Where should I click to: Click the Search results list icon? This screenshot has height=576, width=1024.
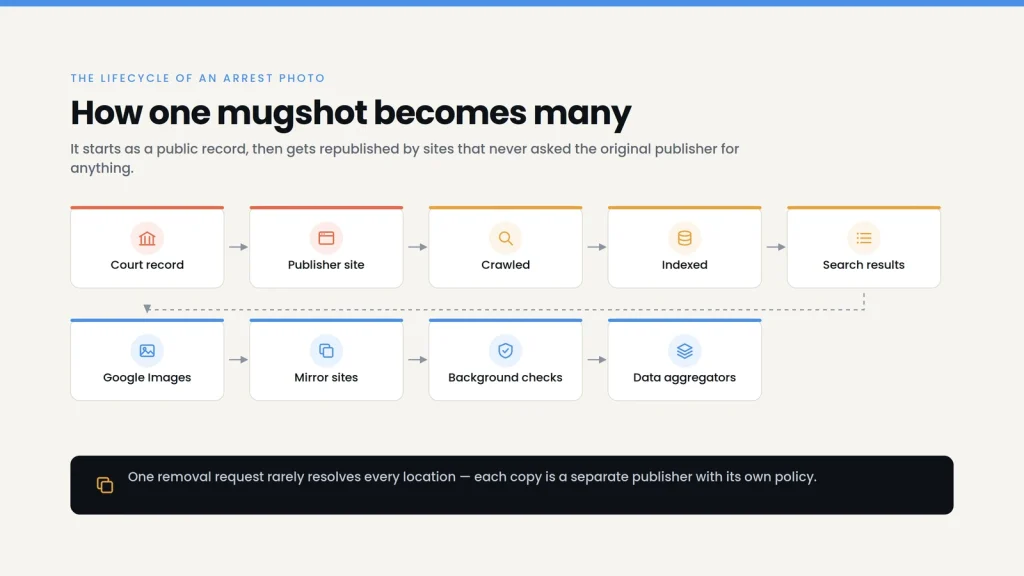click(x=864, y=238)
